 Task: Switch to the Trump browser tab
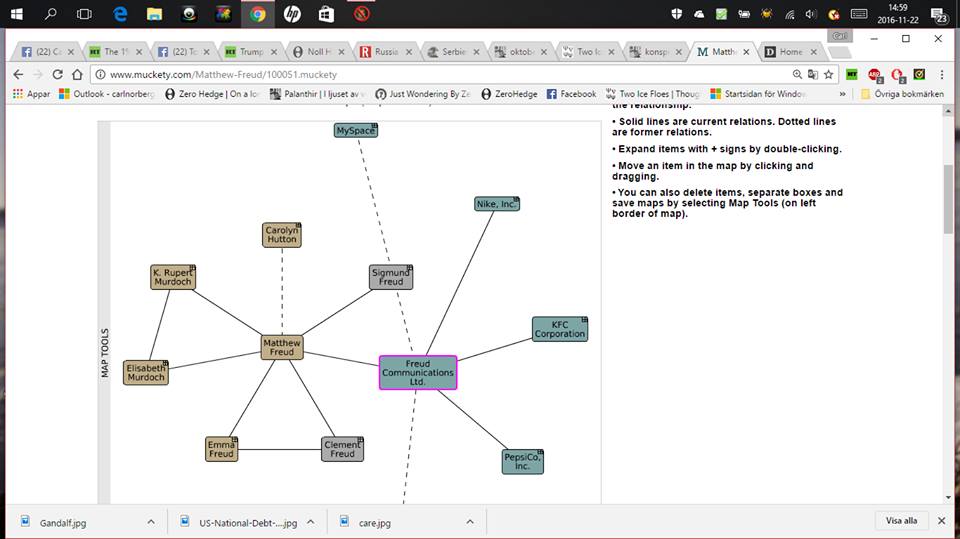246,51
